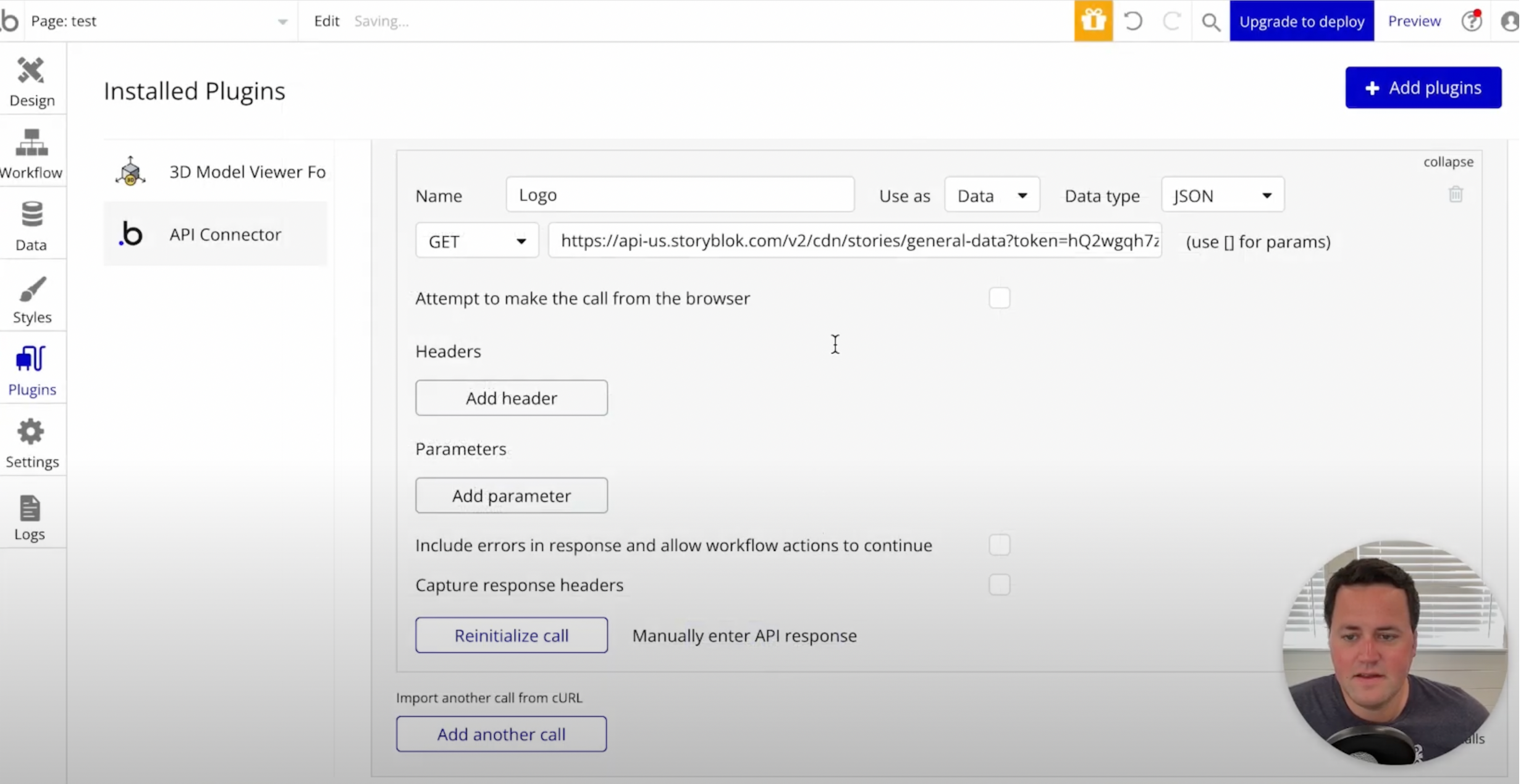Open the Data tab icon

[31, 215]
